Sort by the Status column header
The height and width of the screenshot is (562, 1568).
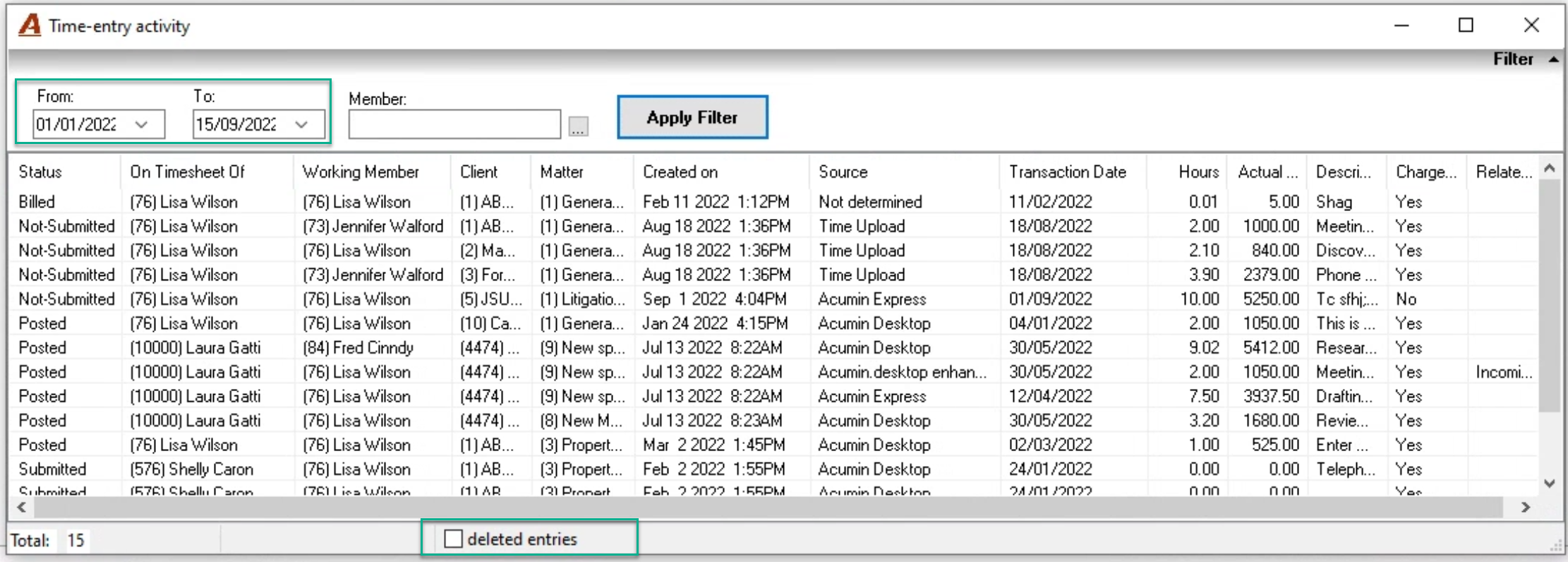[40, 172]
